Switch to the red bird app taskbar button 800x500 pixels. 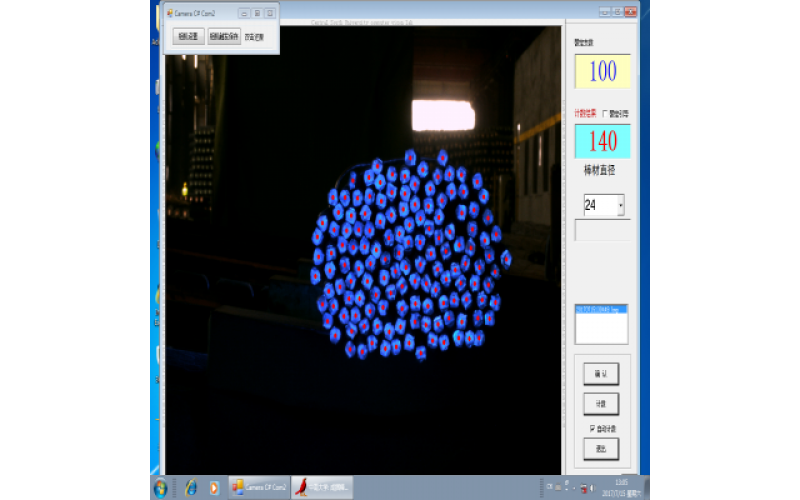[322, 488]
